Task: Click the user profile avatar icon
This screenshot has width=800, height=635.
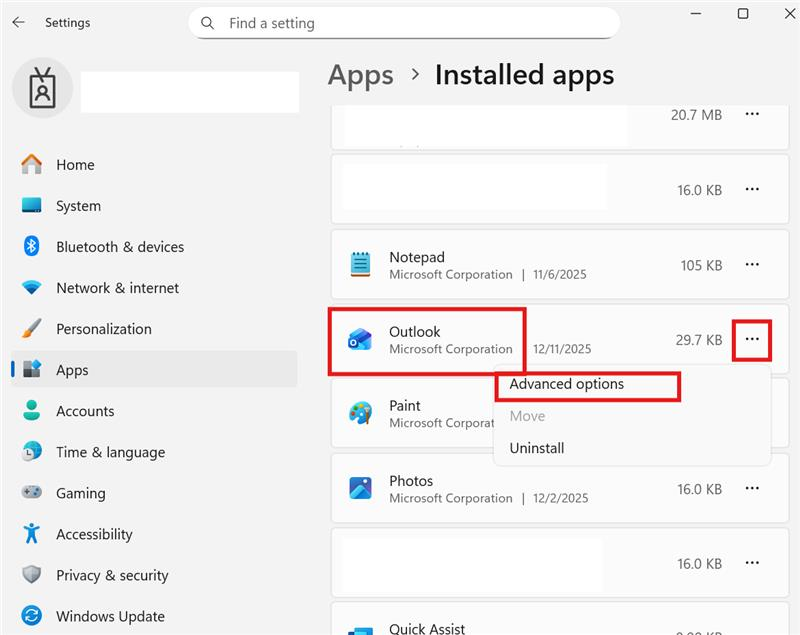Action: point(42,88)
